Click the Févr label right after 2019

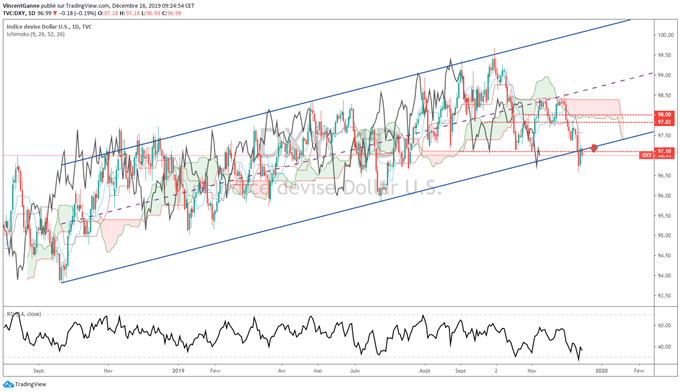(x=215, y=371)
